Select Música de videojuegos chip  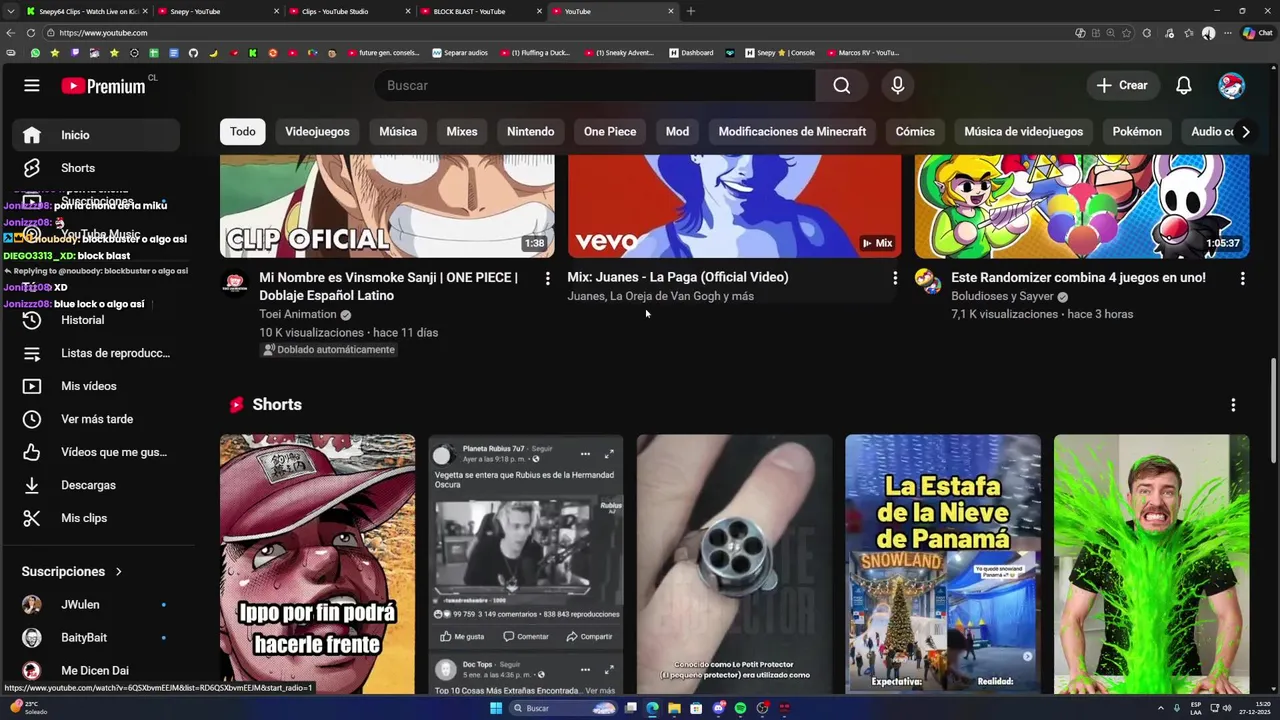1023,132
